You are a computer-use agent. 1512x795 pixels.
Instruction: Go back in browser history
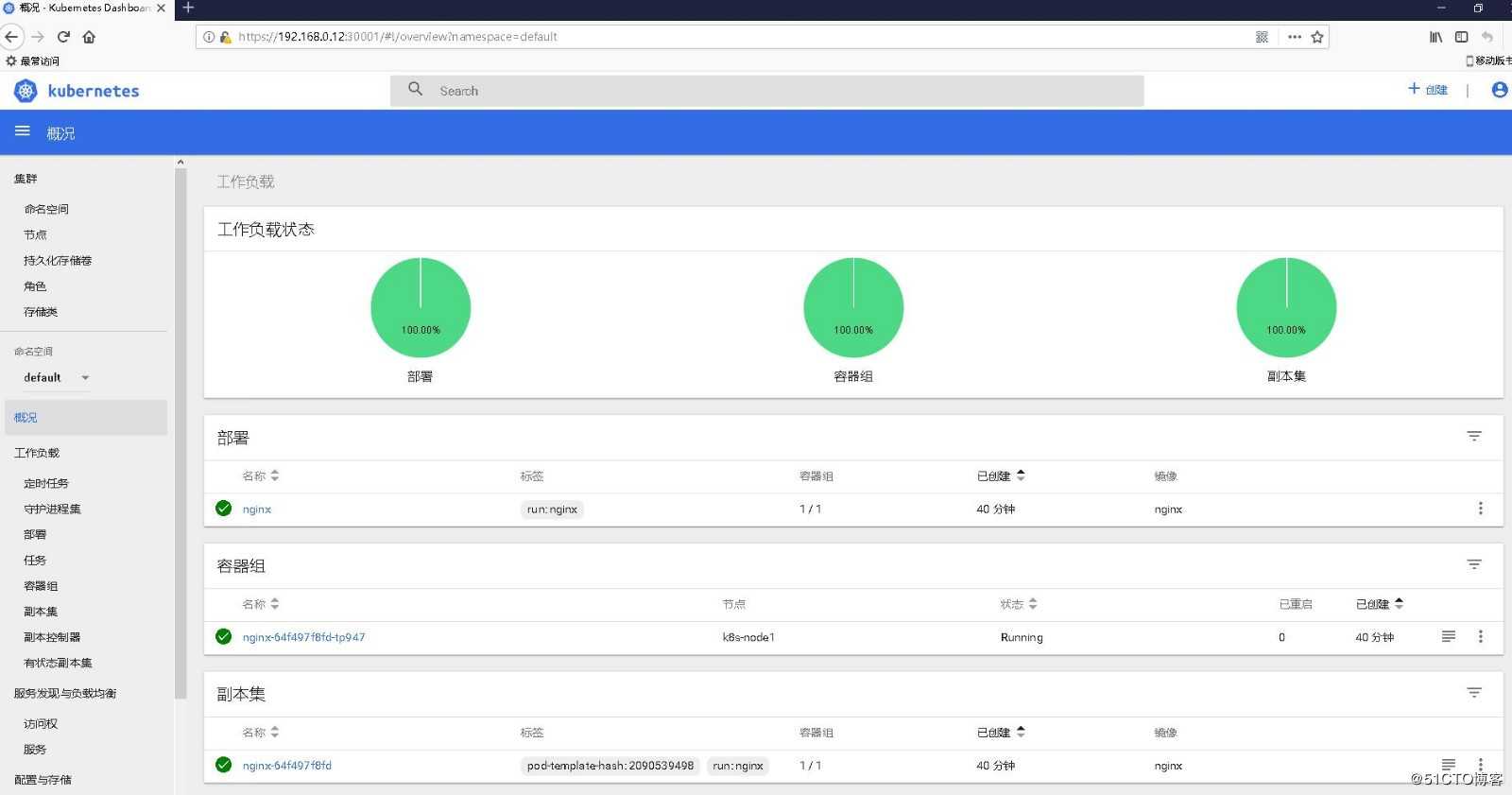[x=11, y=37]
